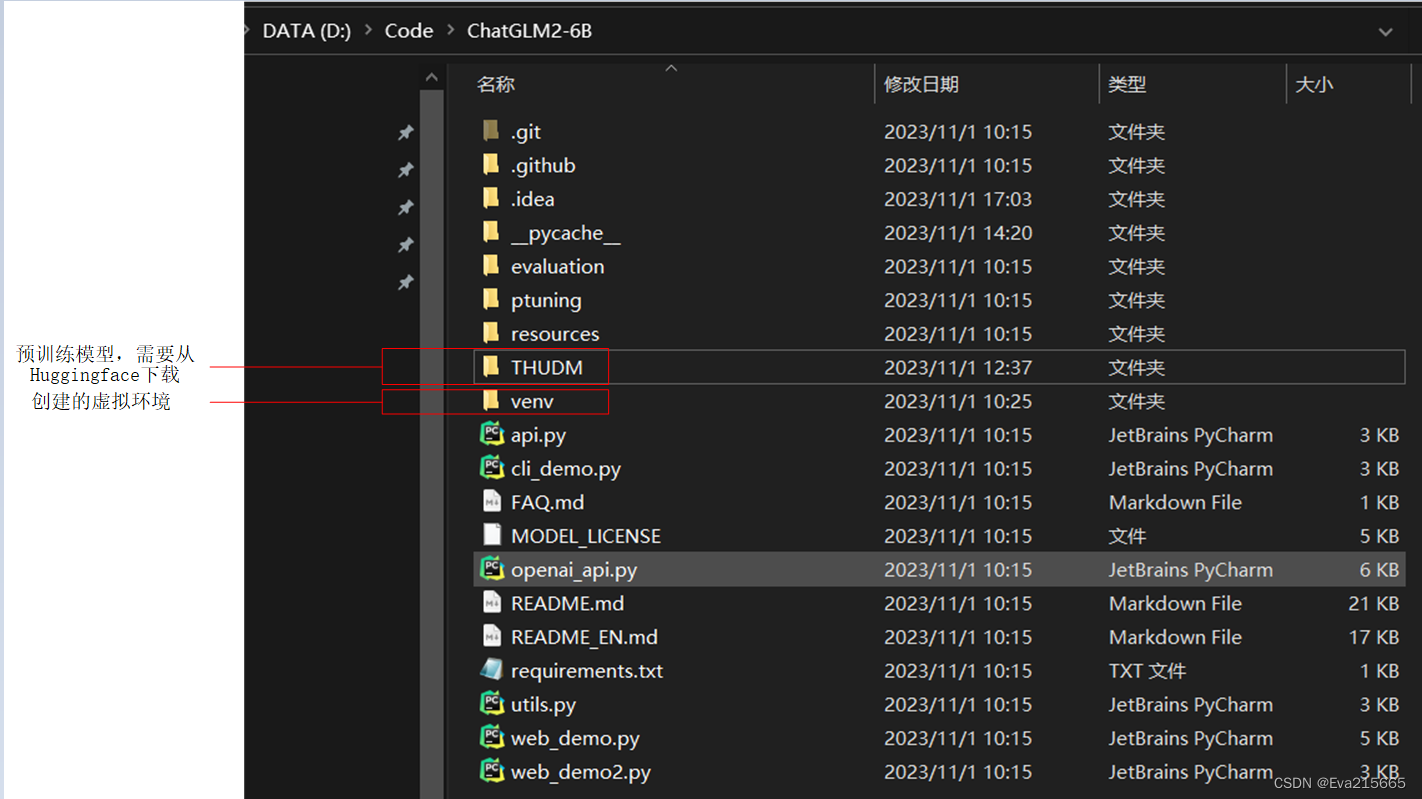The image size is (1422, 799).
Task: Click the venv folder name
Action: [532, 401]
